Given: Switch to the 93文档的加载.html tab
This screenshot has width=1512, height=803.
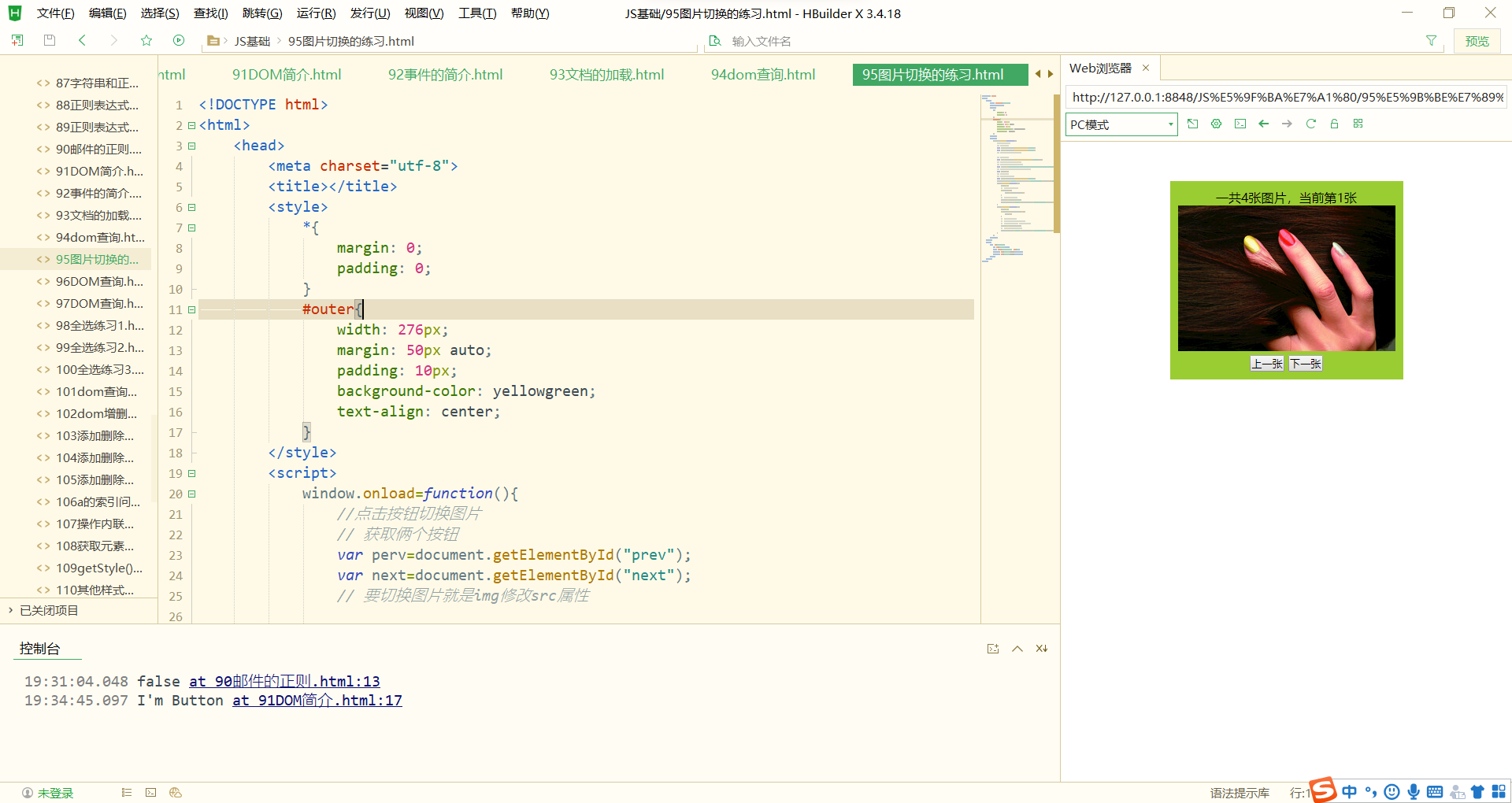Looking at the screenshot, I should click(606, 74).
